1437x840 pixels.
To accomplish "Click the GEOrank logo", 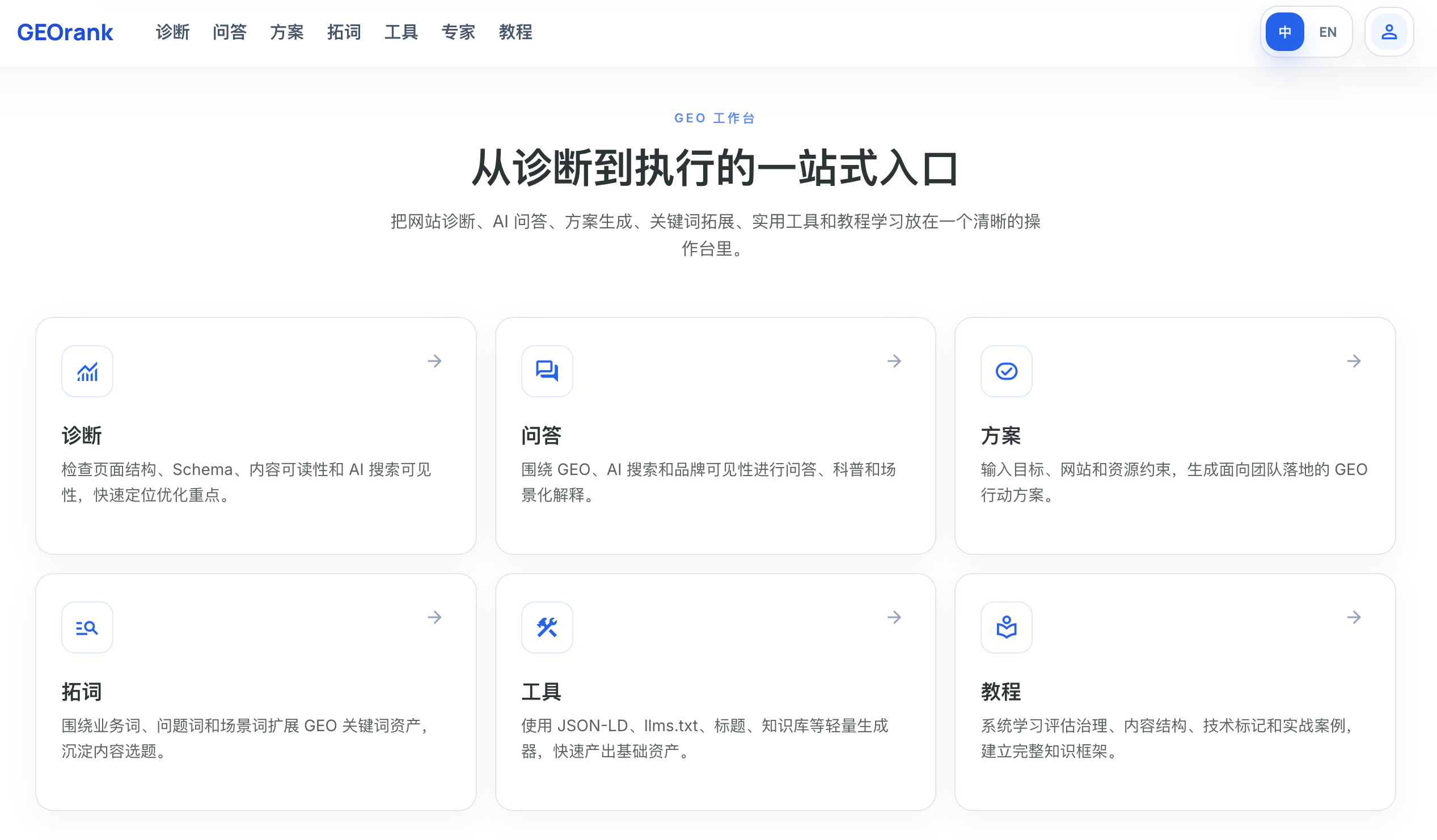I will 65,32.
